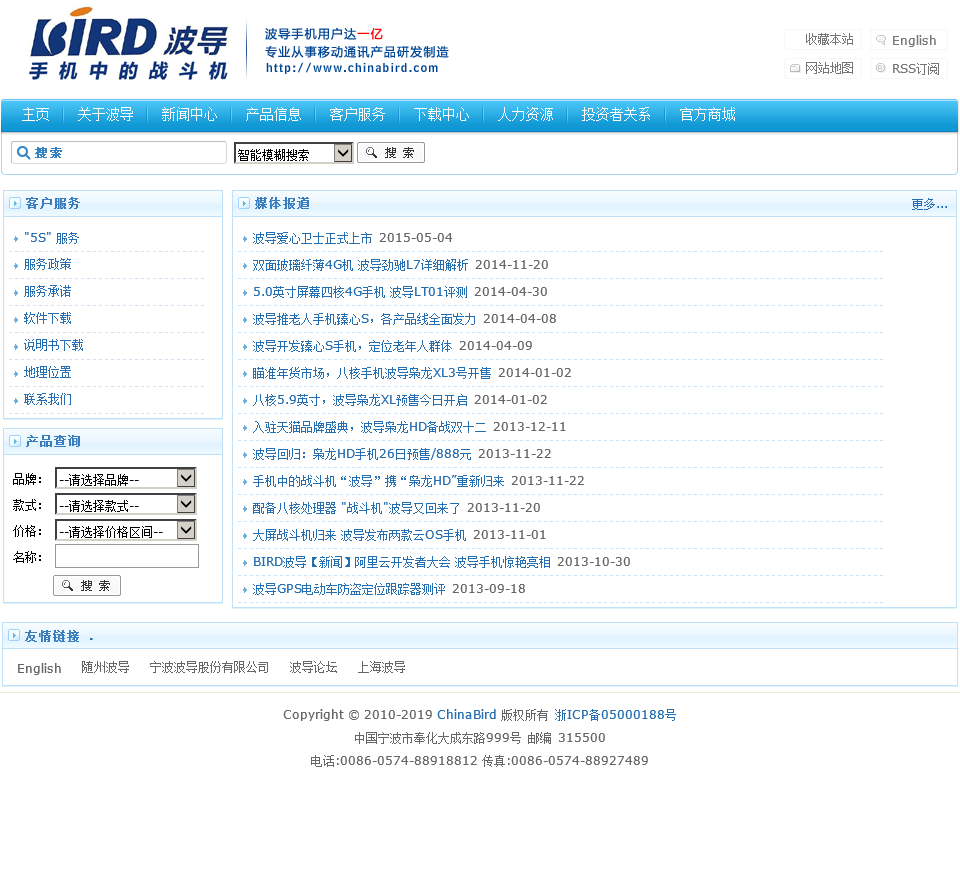960x873 pixels.
Task: Open 波导论坛 link
Action: 313,667
